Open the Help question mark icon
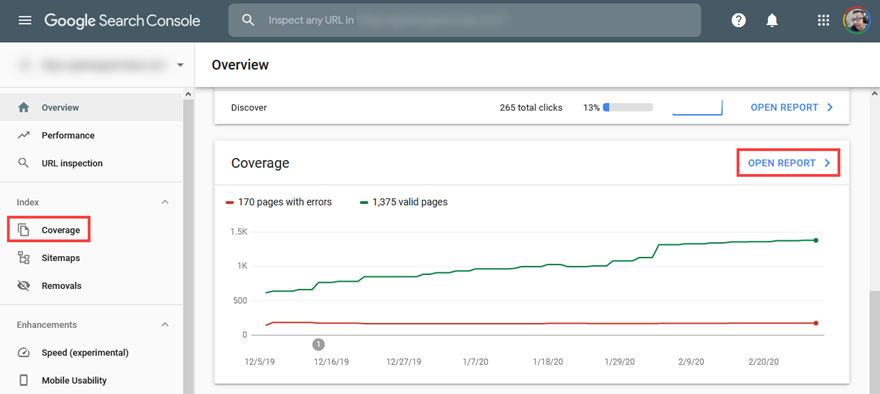The image size is (880, 394). point(739,21)
